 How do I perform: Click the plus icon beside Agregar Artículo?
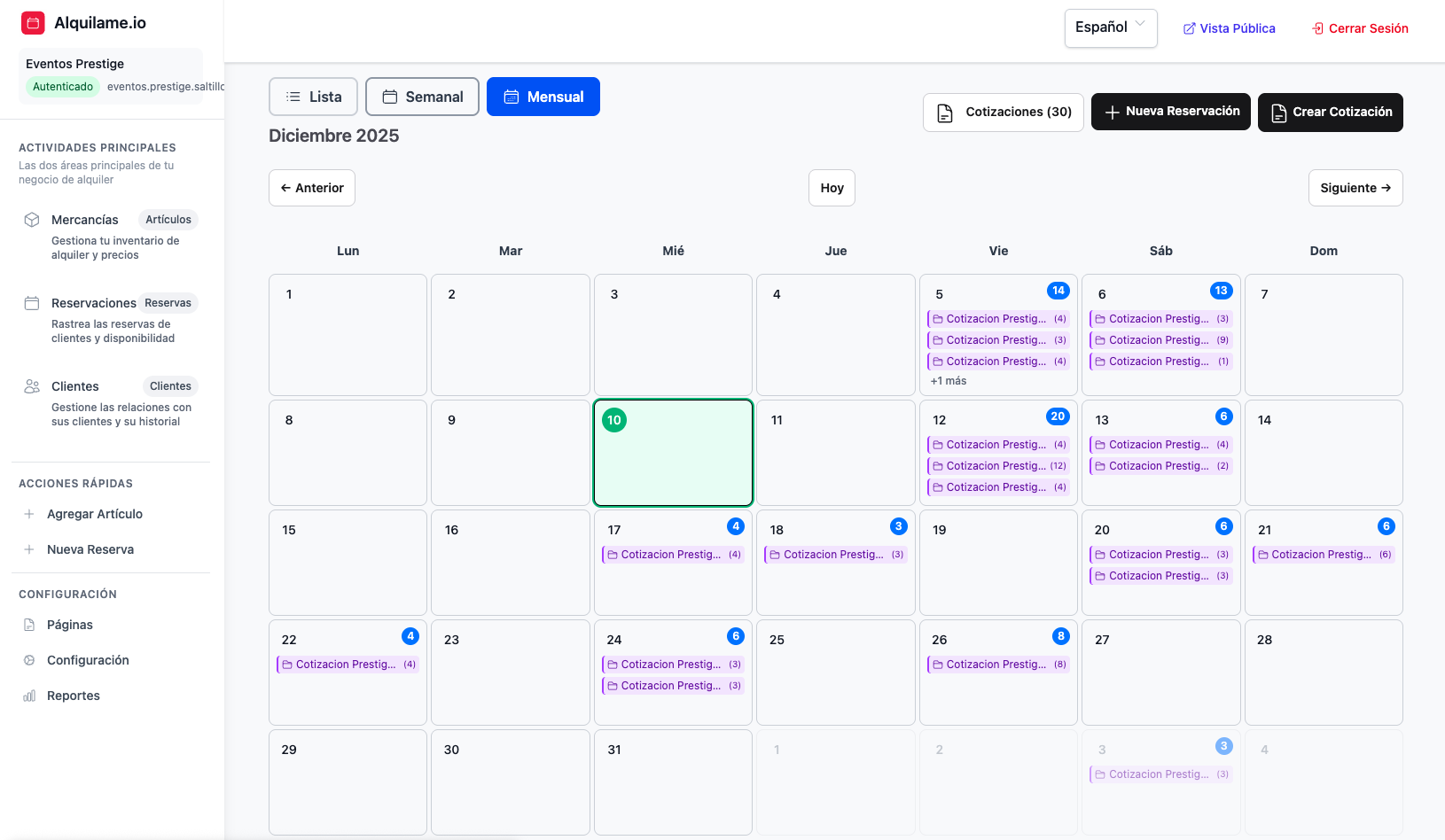tap(29, 514)
